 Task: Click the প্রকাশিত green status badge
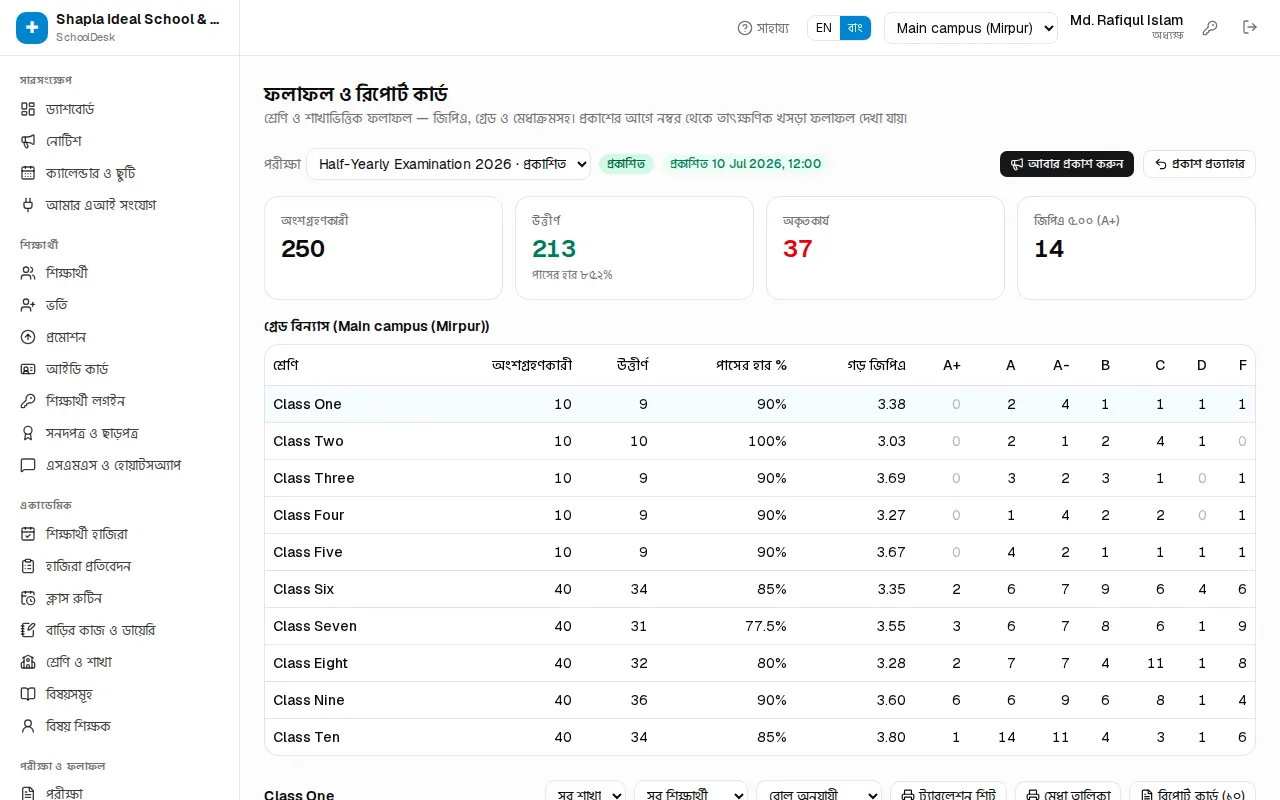tap(626, 164)
